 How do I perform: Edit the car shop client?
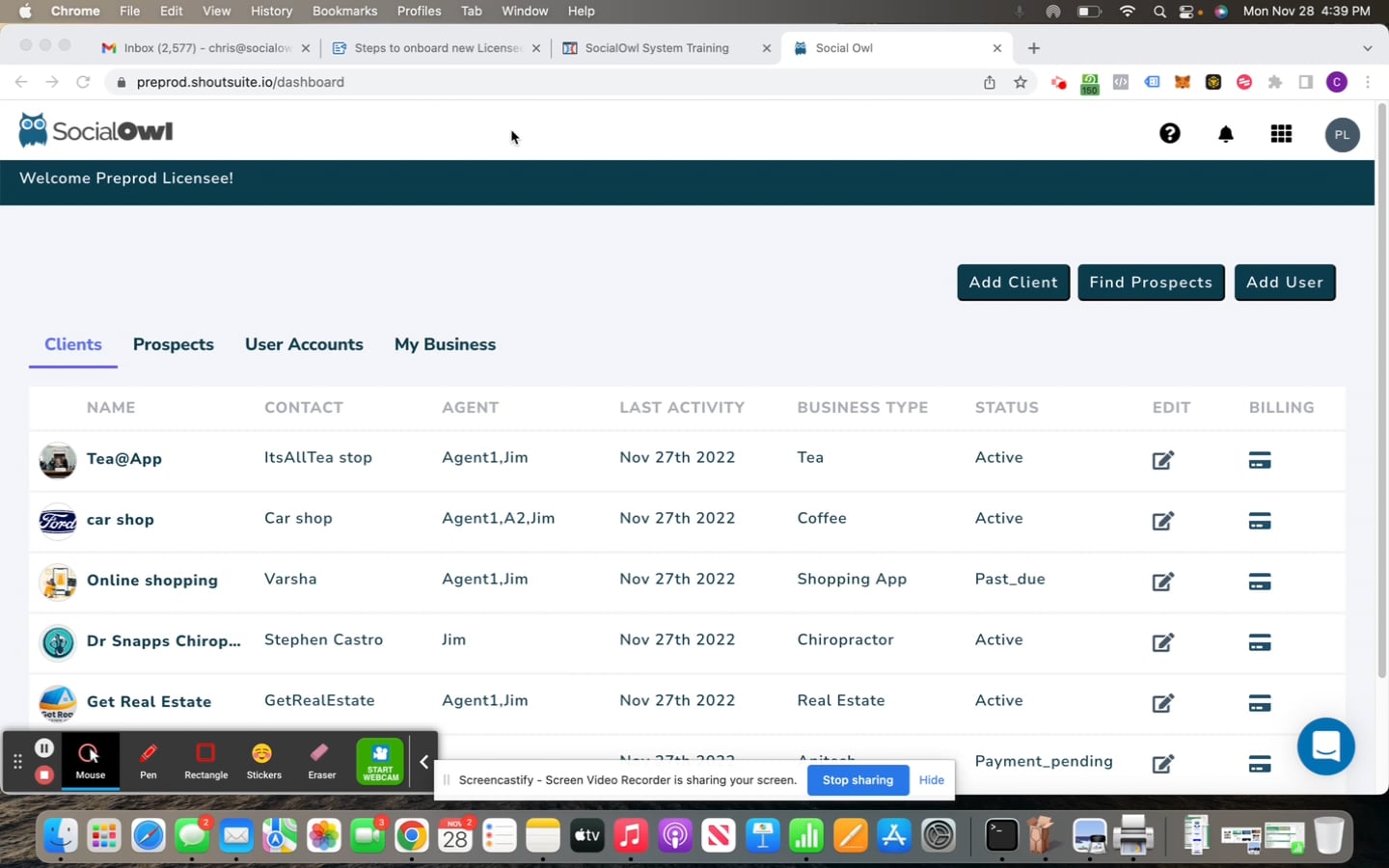pyautogui.click(x=1163, y=521)
